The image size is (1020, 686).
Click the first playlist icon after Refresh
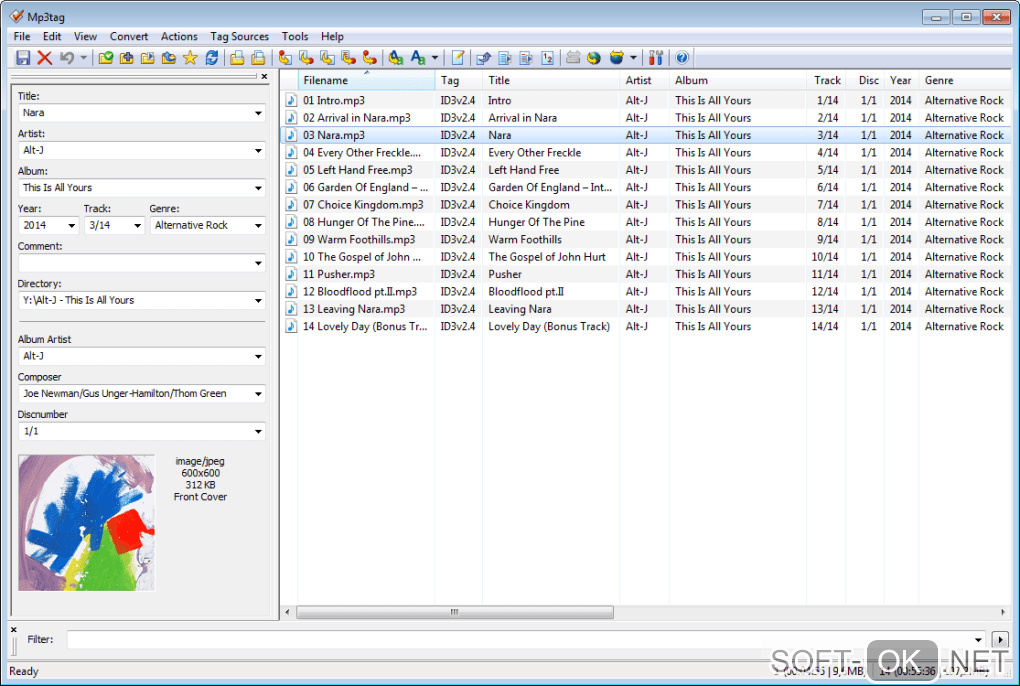coord(237,58)
